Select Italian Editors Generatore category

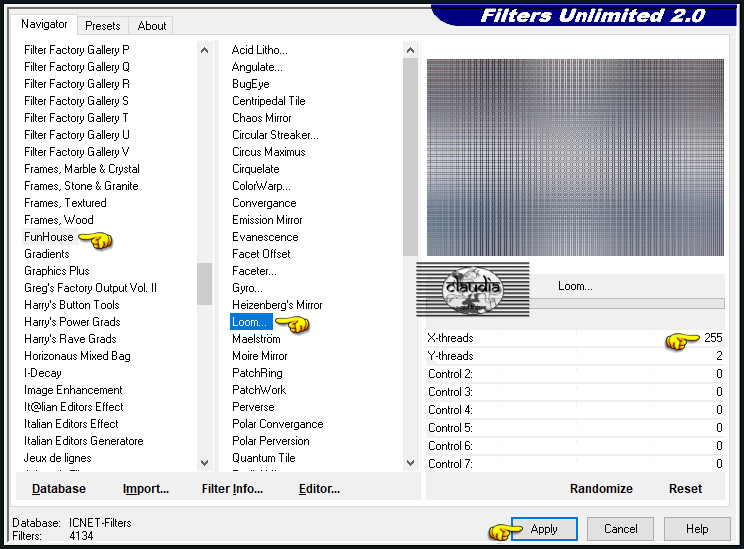84,441
